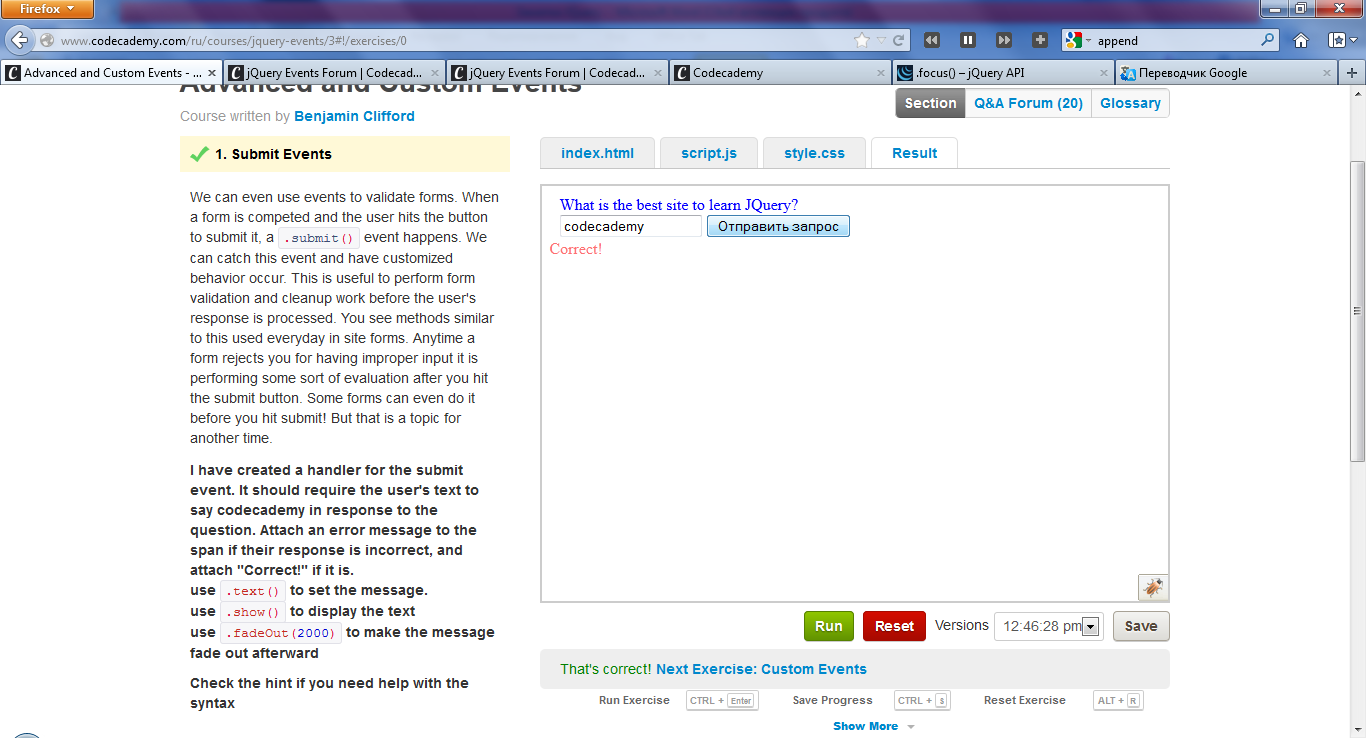Reload the current page

pos(899,41)
